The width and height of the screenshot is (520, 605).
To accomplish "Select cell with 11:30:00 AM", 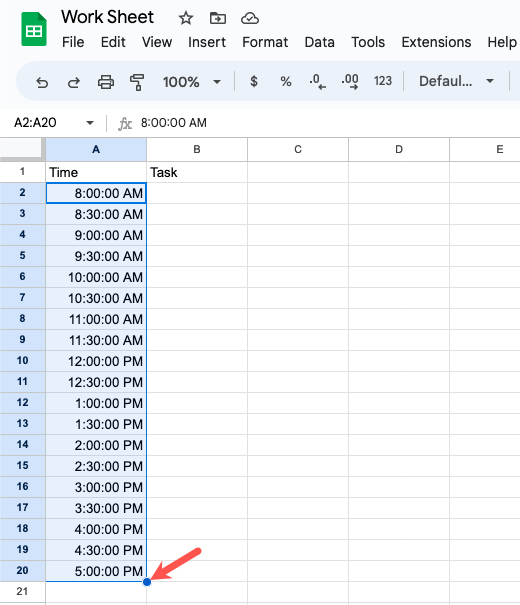I will pos(96,340).
